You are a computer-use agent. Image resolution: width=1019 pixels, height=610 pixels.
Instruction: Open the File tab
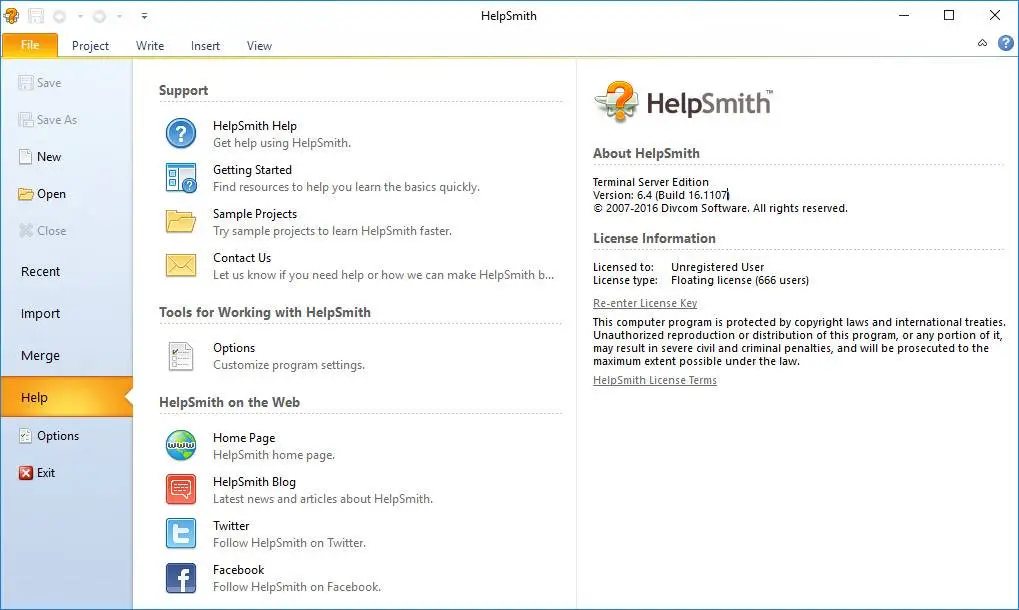[30, 45]
